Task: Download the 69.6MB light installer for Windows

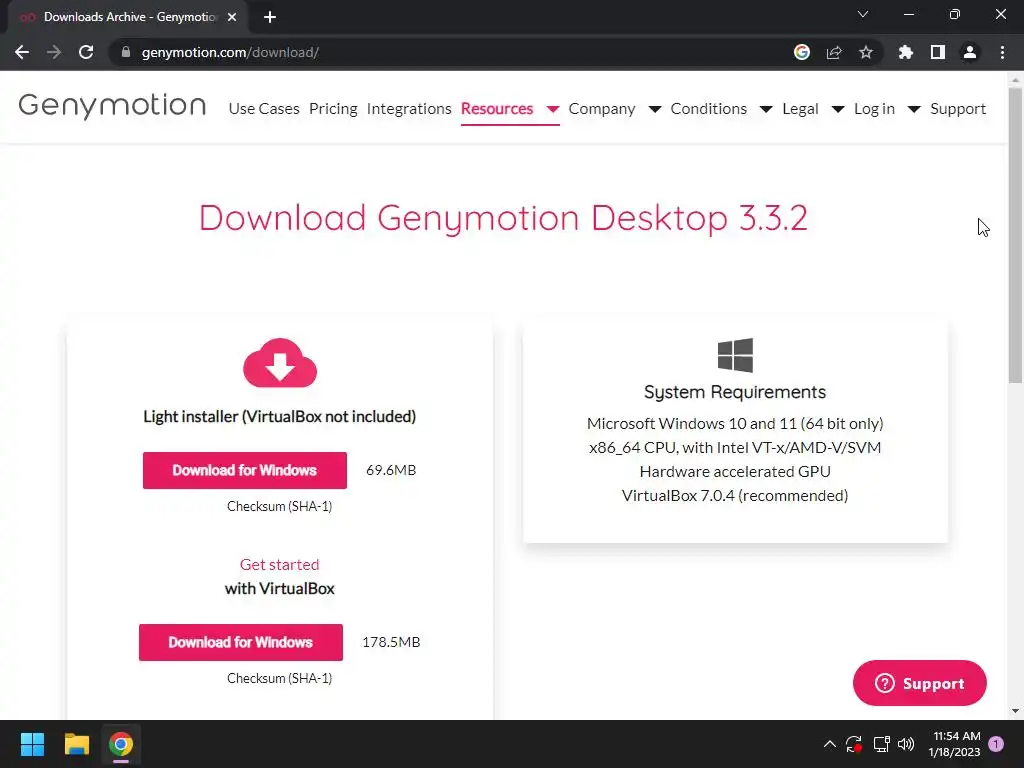Action: point(245,470)
